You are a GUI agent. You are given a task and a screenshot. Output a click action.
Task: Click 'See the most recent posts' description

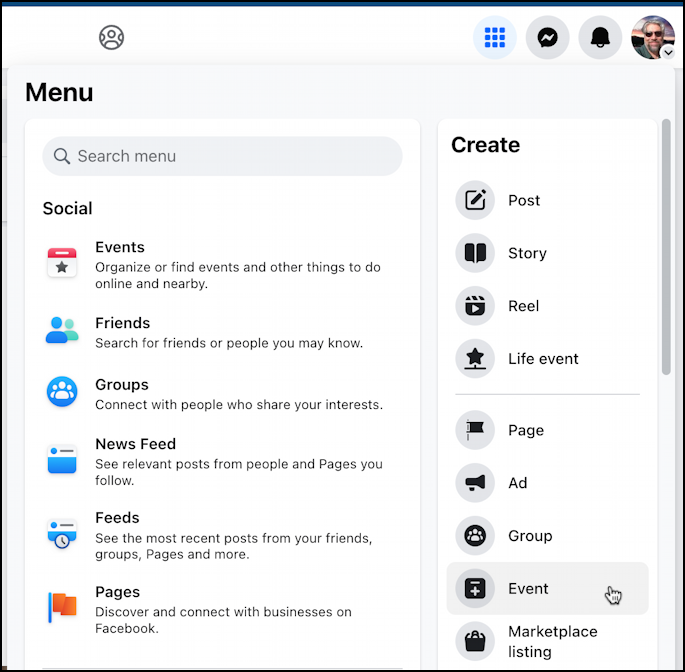234,546
